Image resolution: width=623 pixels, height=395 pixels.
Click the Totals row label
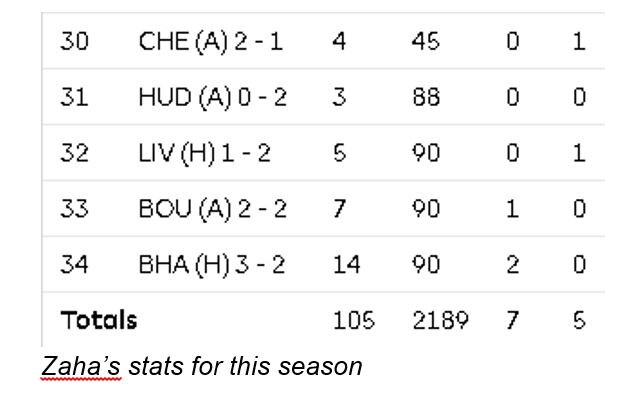pos(99,320)
